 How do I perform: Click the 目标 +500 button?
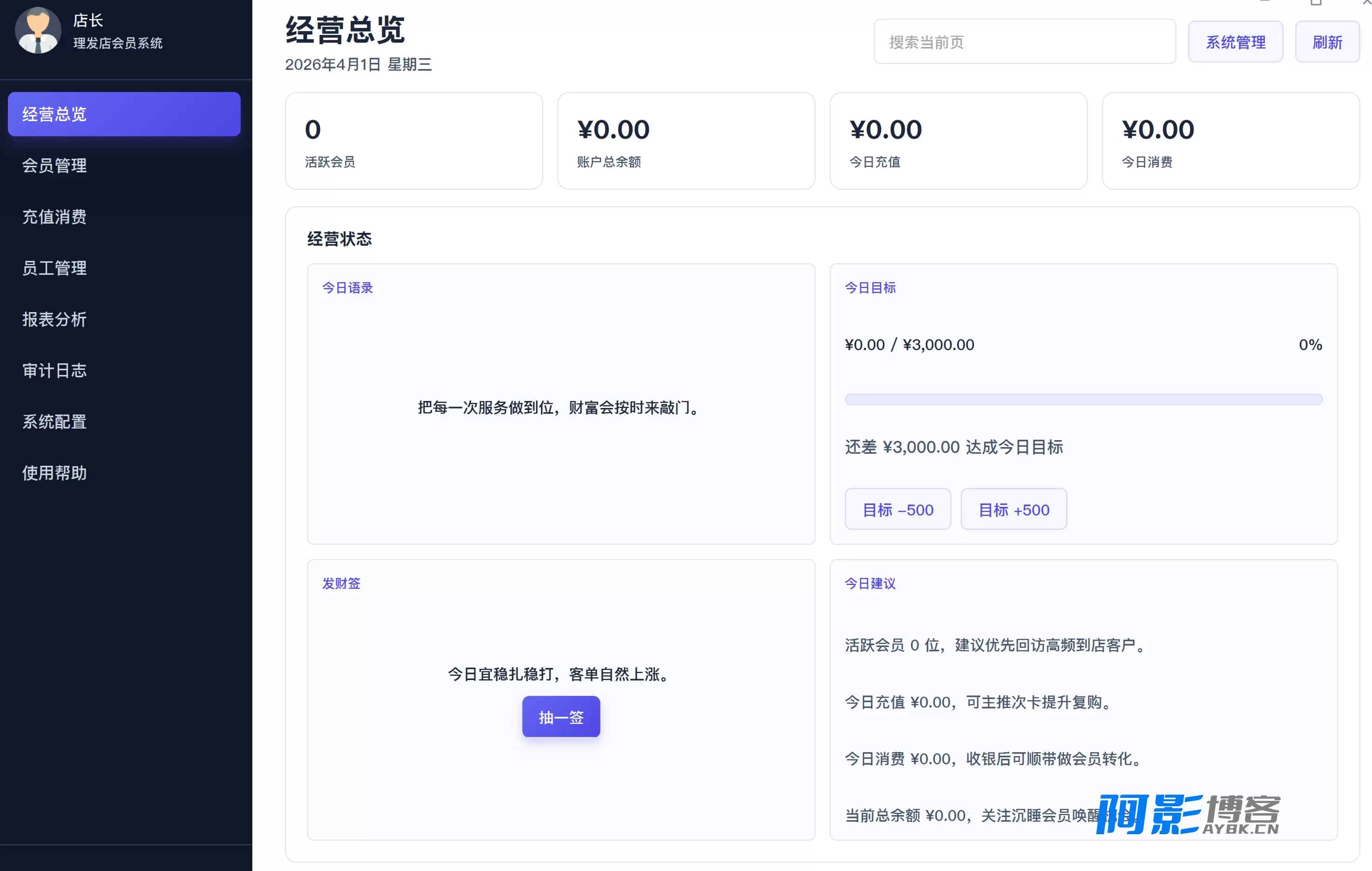click(x=1014, y=509)
